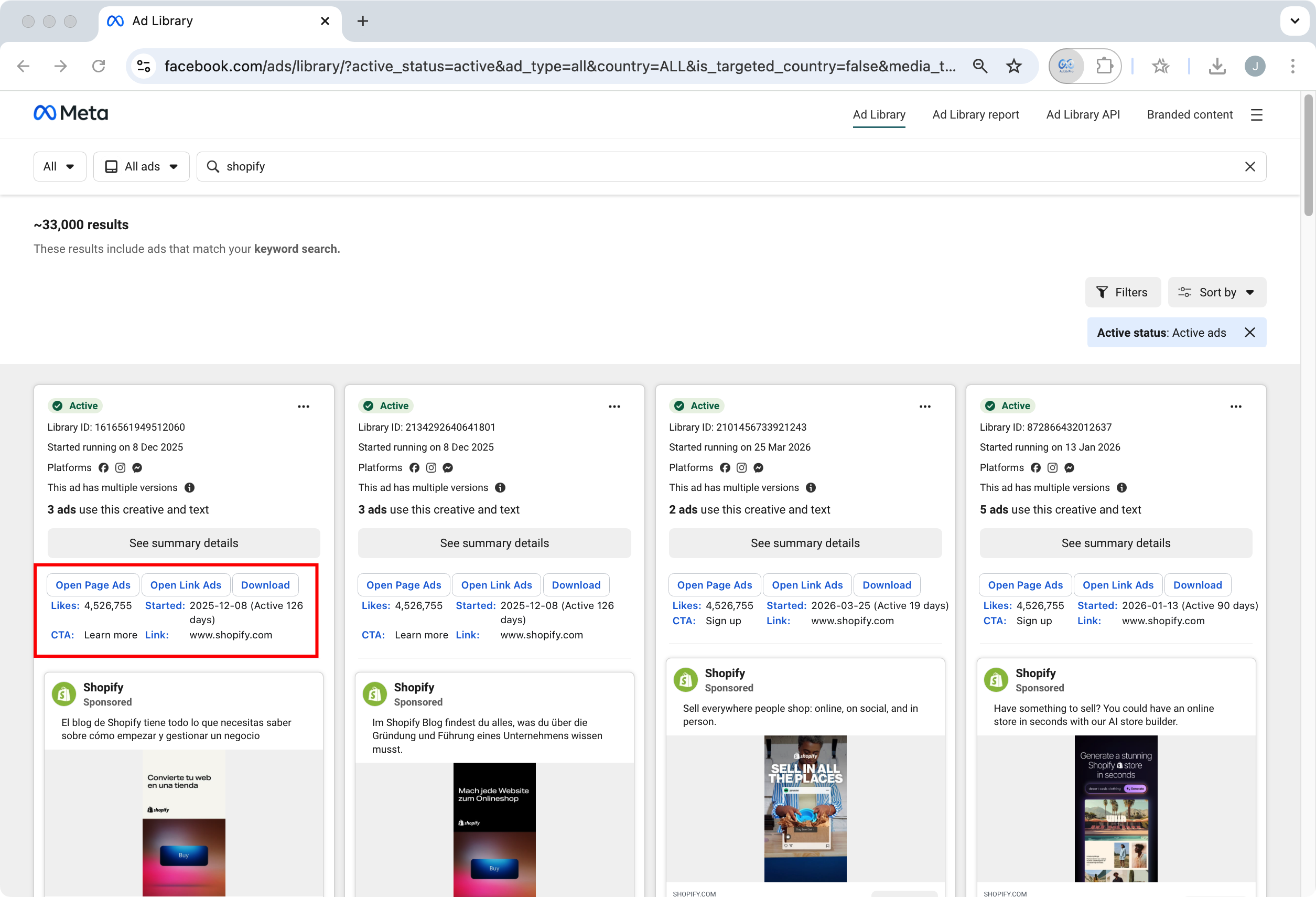Open Chrome's three-dot menu

(x=1293, y=66)
